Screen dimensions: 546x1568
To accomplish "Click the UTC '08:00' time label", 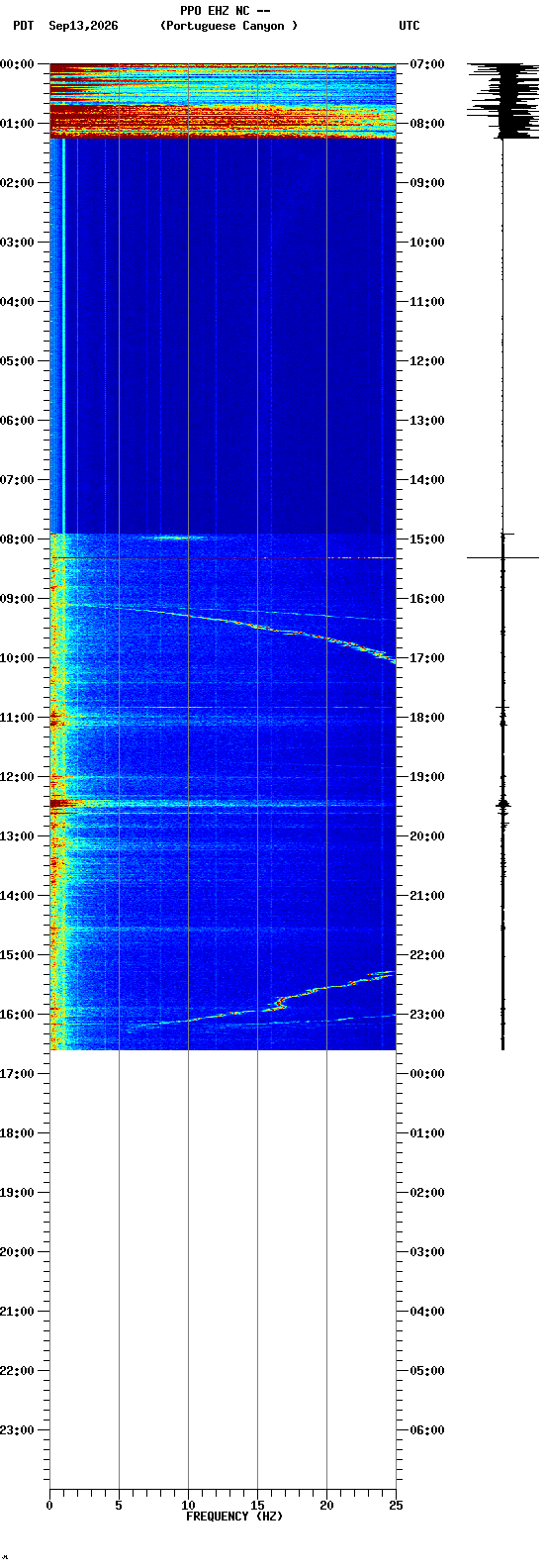I will (426, 123).
